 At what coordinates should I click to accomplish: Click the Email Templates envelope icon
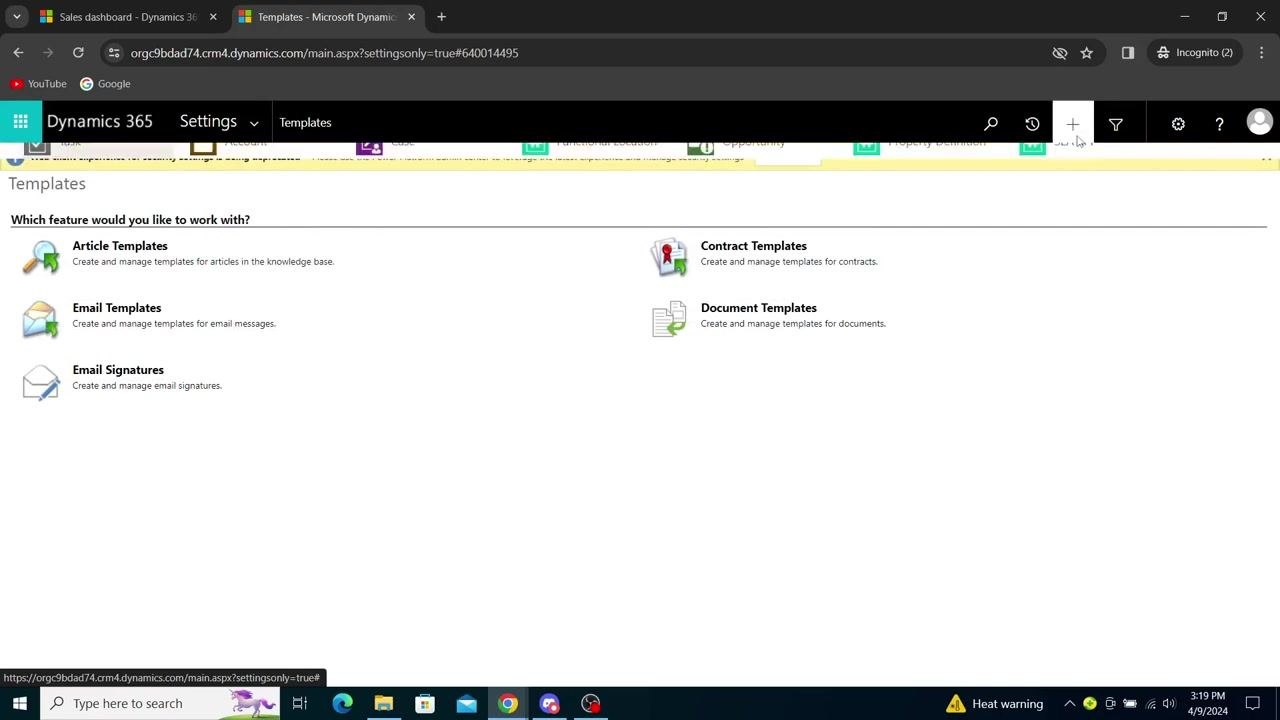(x=41, y=320)
